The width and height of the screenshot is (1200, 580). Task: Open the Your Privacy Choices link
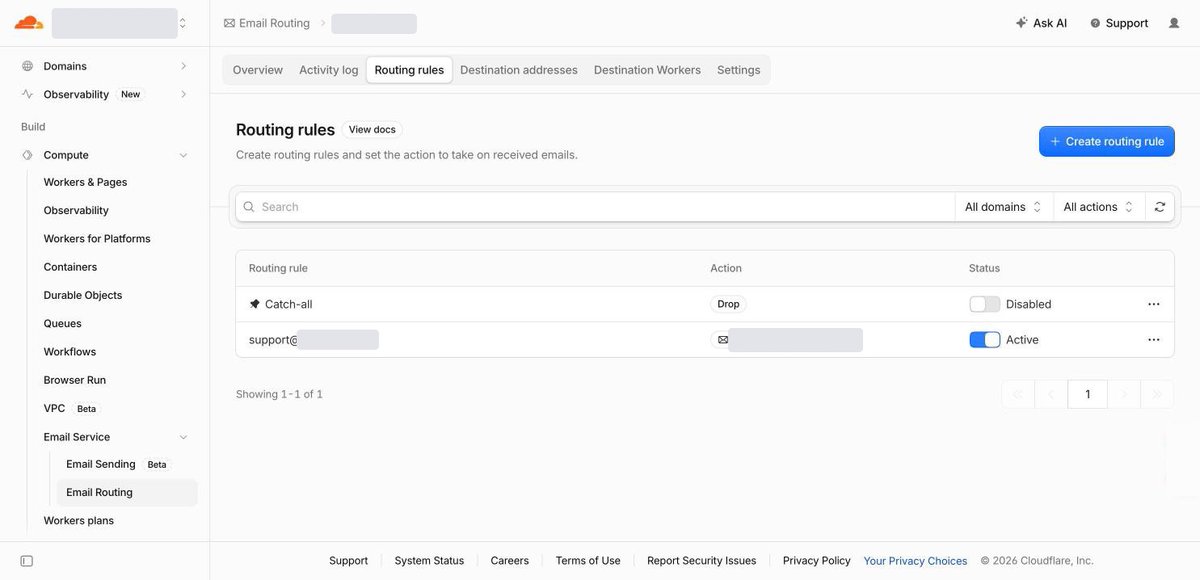click(915, 561)
